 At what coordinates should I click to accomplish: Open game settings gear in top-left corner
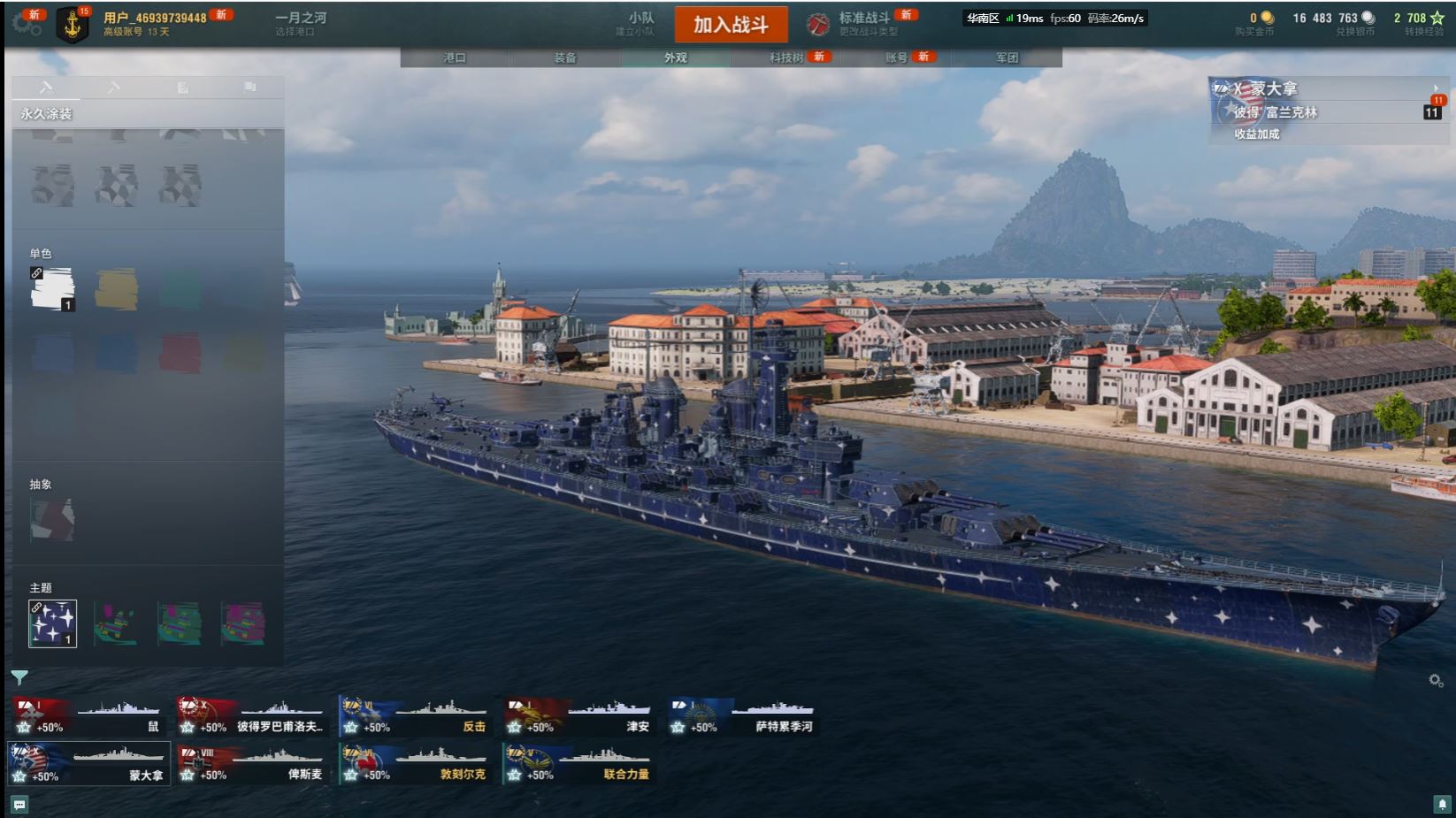(x=26, y=24)
